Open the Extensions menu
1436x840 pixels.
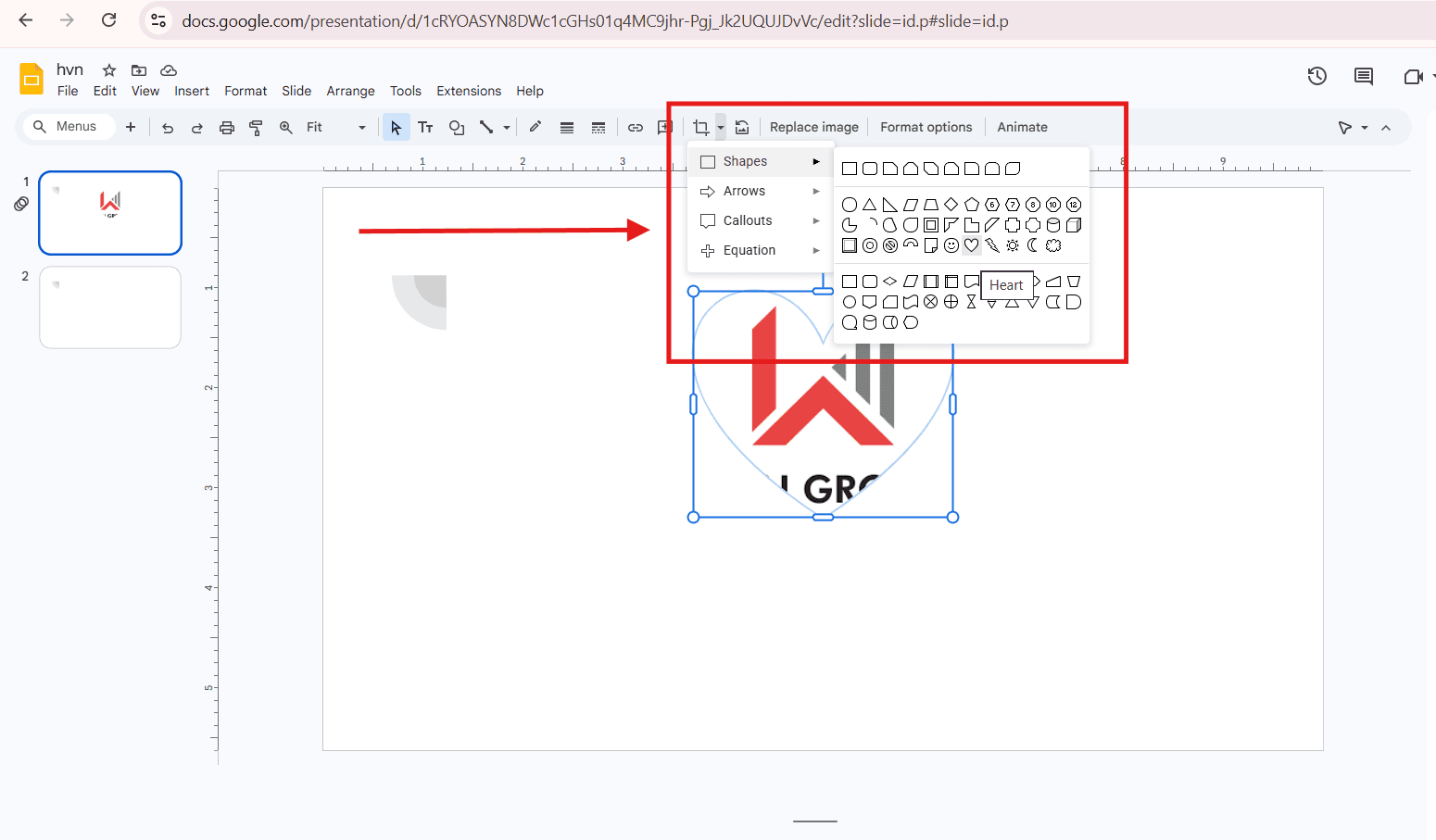pos(469,91)
